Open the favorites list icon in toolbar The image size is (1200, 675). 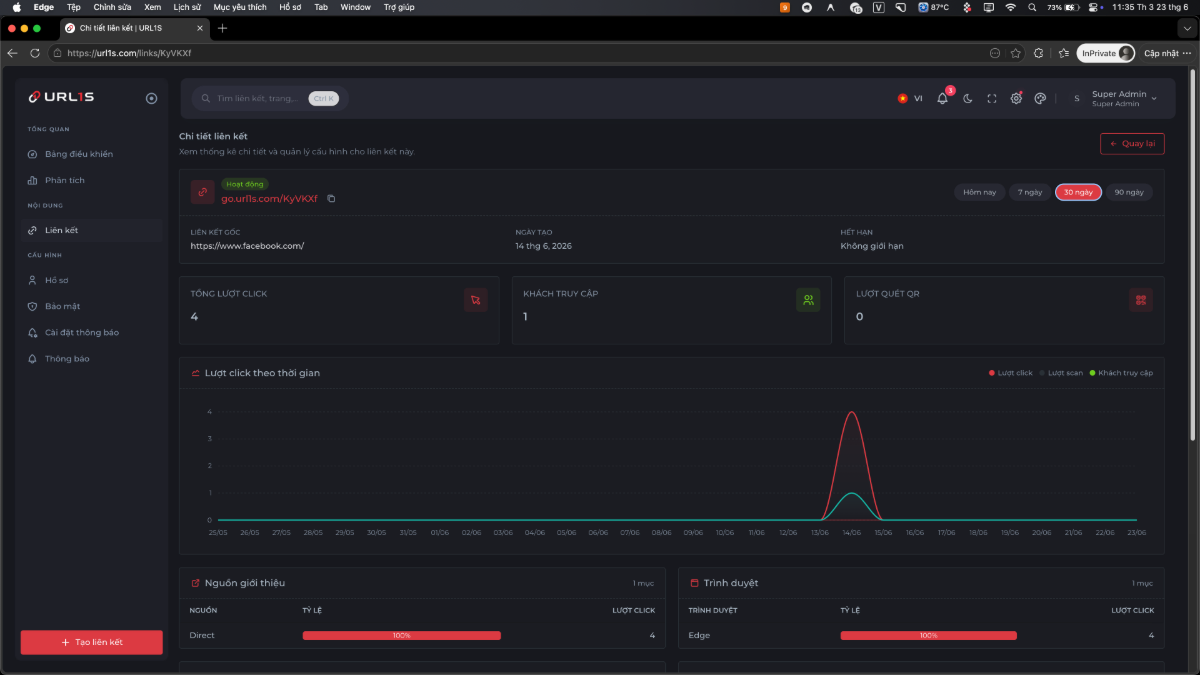click(1062, 53)
